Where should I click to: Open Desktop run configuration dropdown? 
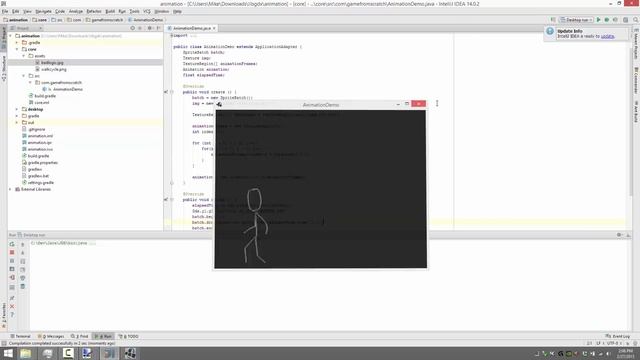coord(576,20)
